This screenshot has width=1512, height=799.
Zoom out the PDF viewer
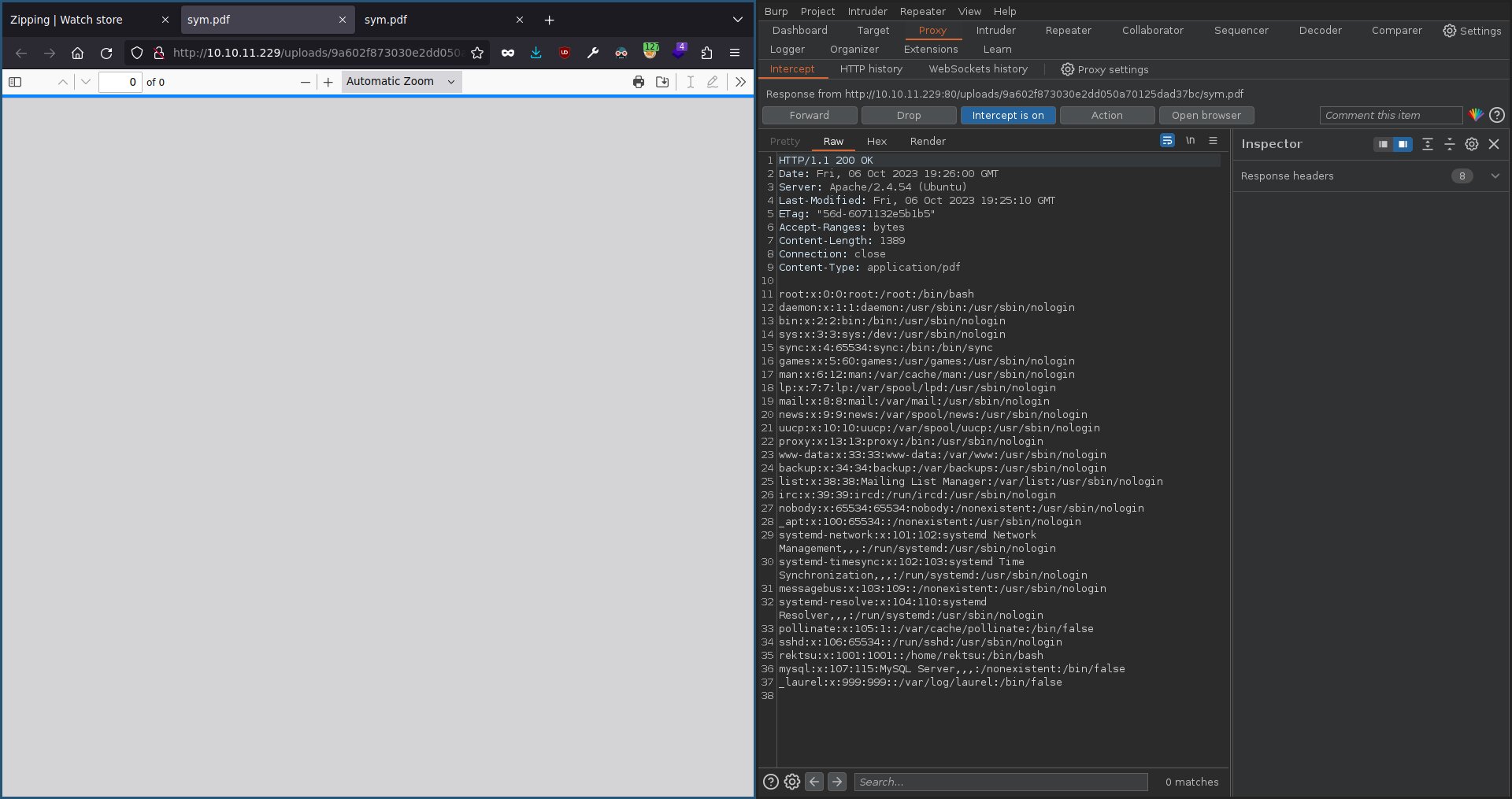click(x=306, y=82)
